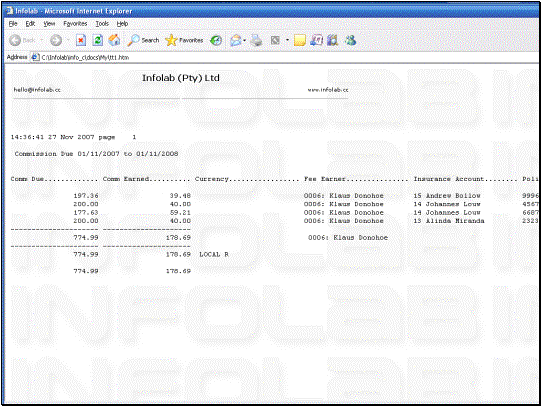The width and height of the screenshot is (541, 406).
Task: Click the Messenger people icon
Action: (350, 41)
